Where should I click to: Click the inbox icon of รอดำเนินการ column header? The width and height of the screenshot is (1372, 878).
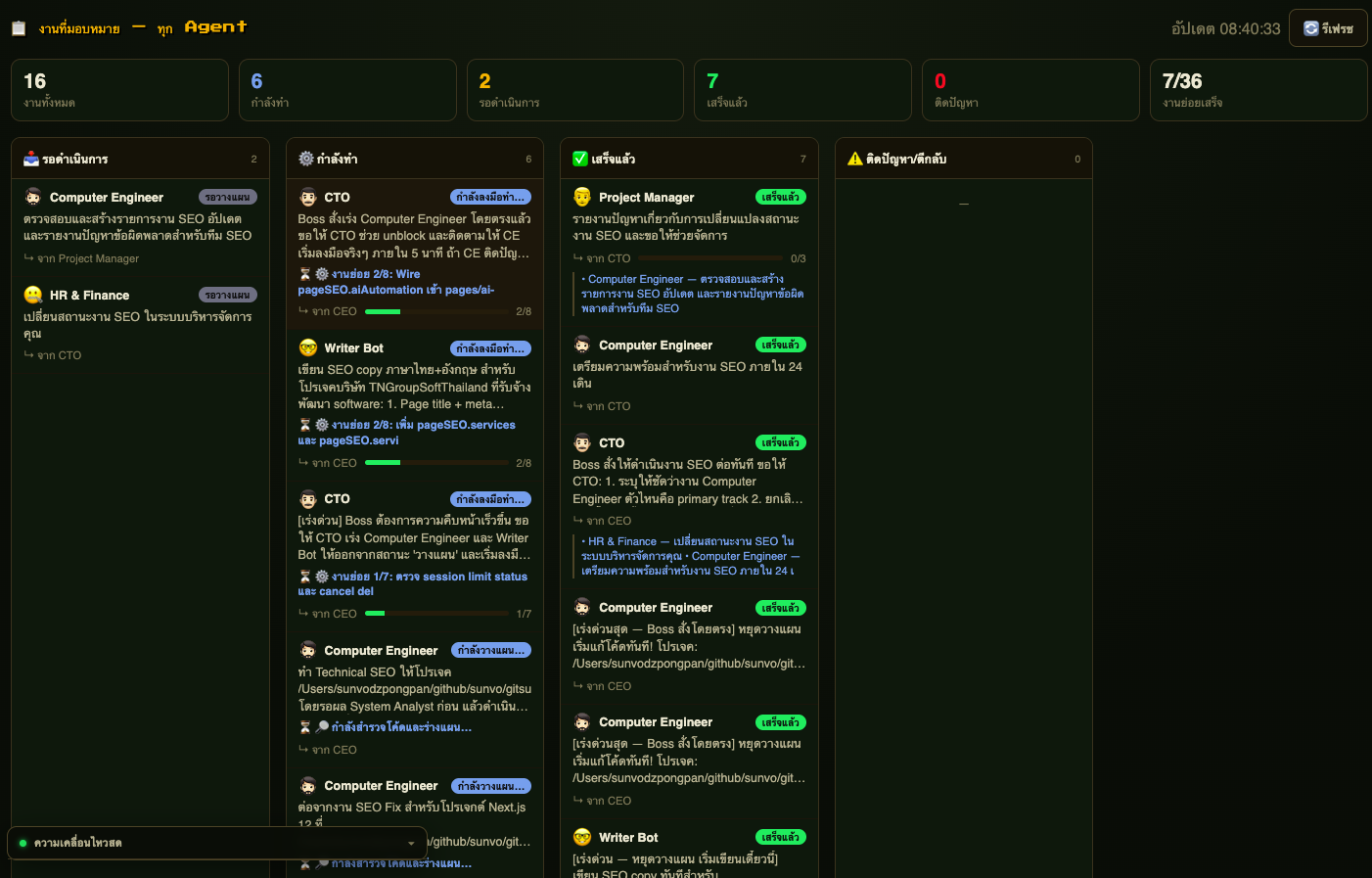click(x=31, y=159)
